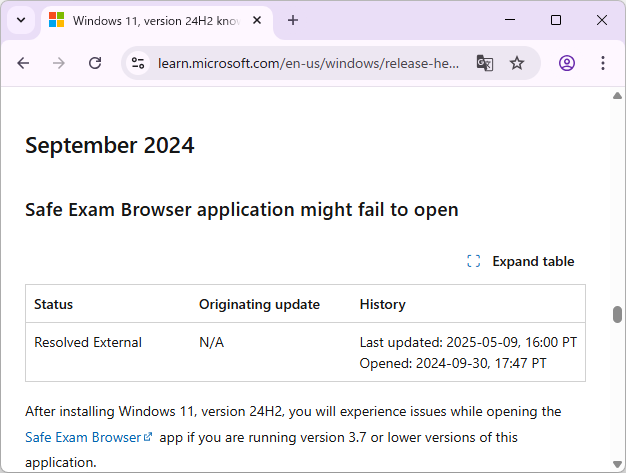Click the Last updated 2025-05-09 text
The height and width of the screenshot is (473, 626).
468,342
